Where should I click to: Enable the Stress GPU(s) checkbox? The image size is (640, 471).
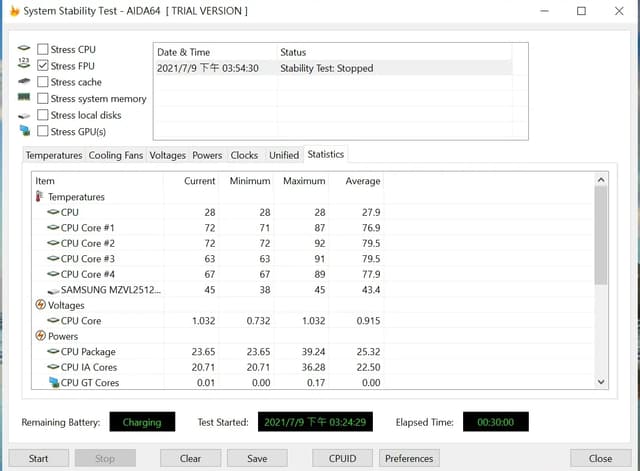[42, 131]
